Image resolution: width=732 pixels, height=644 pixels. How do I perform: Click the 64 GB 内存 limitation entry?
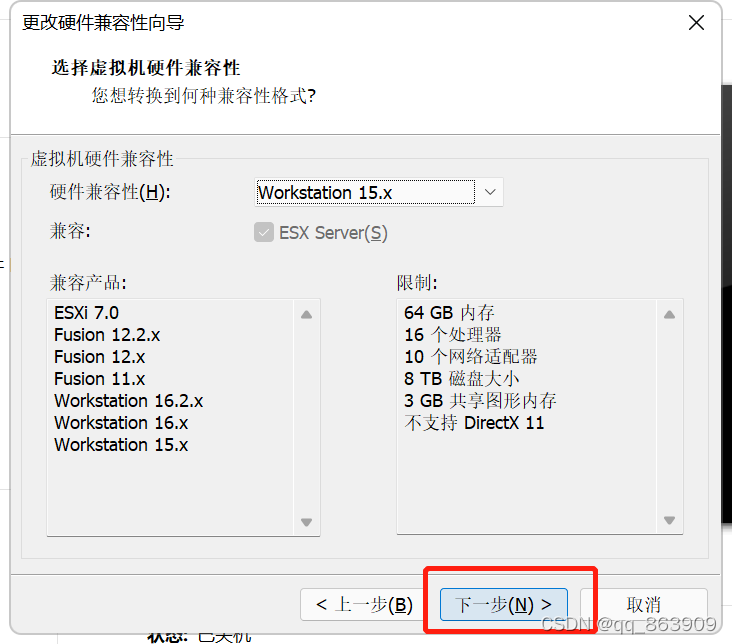449,312
